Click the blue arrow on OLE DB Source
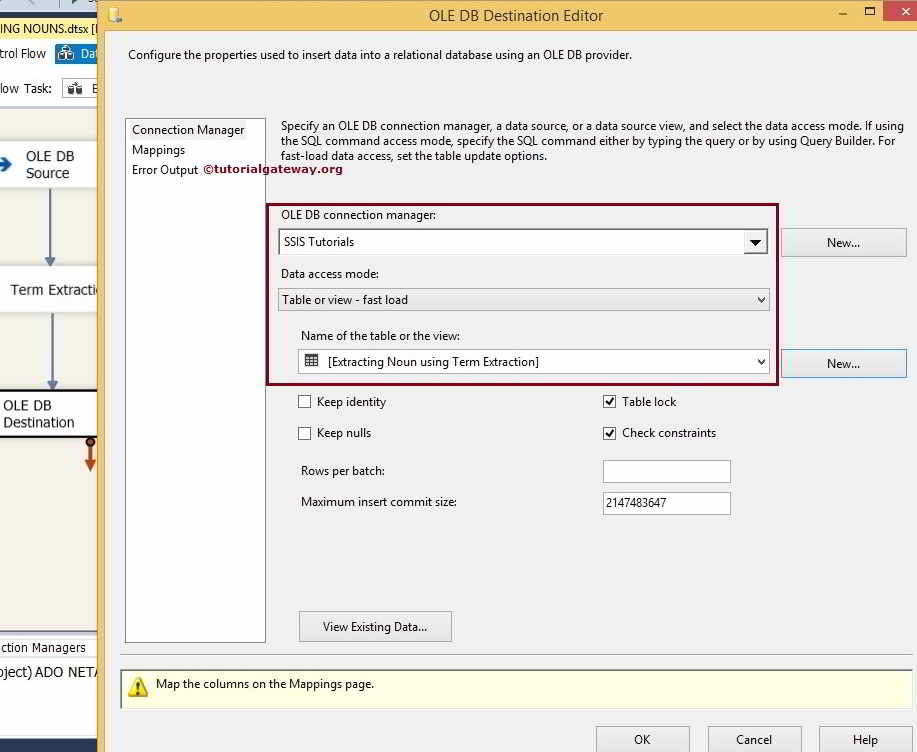917x752 pixels. [6, 164]
